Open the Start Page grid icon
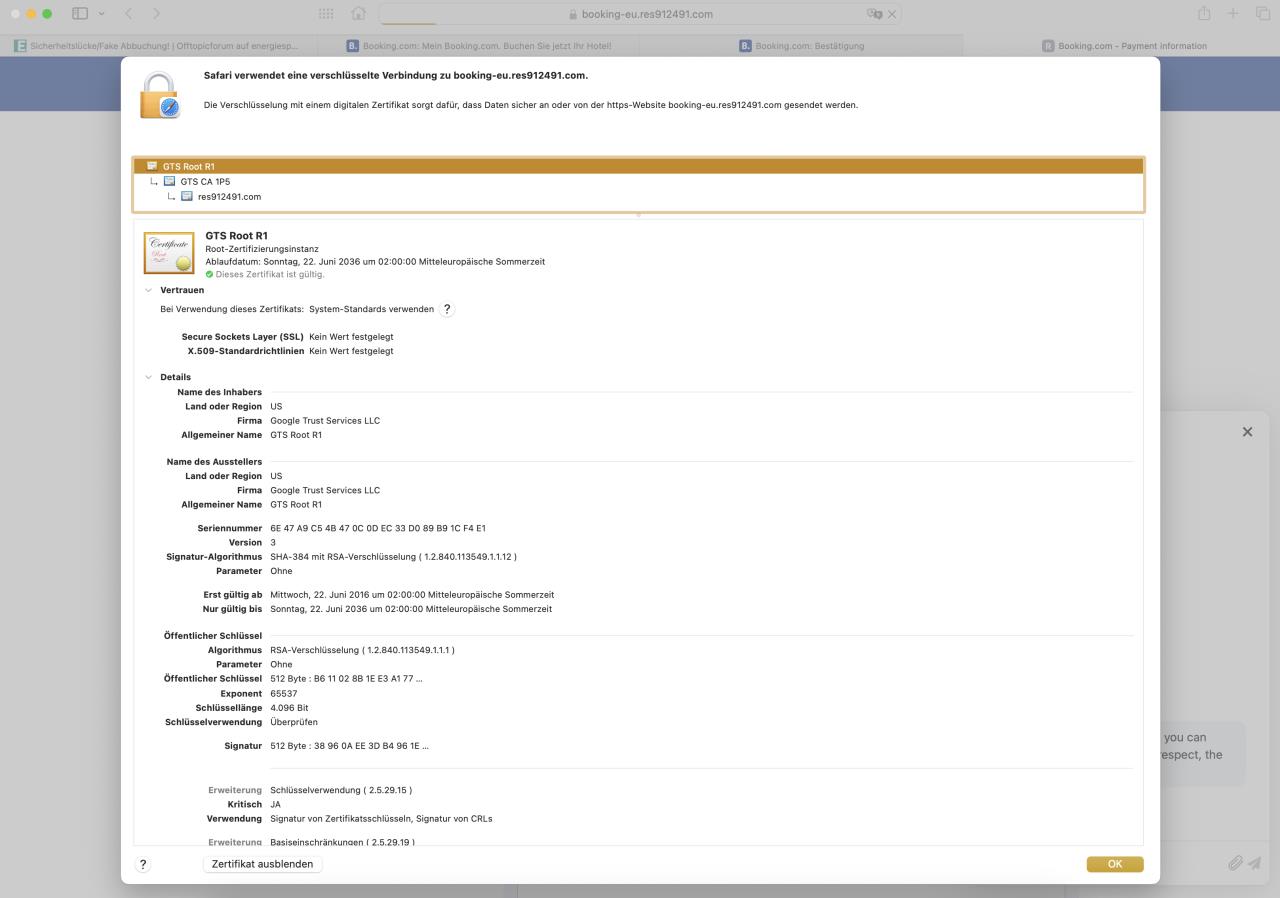Viewport: 1280px width, 898px height. pos(326,13)
